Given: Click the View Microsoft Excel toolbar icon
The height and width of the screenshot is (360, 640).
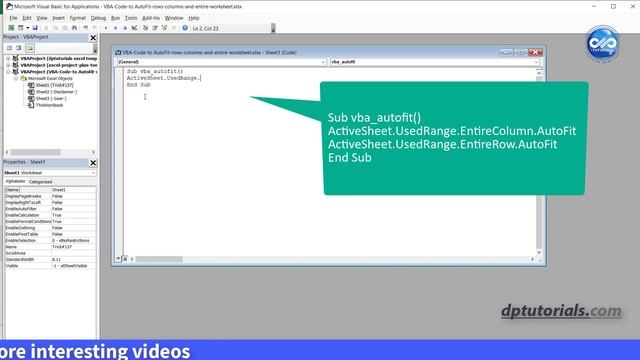Looking at the screenshot, I should (x=11, y=28).
